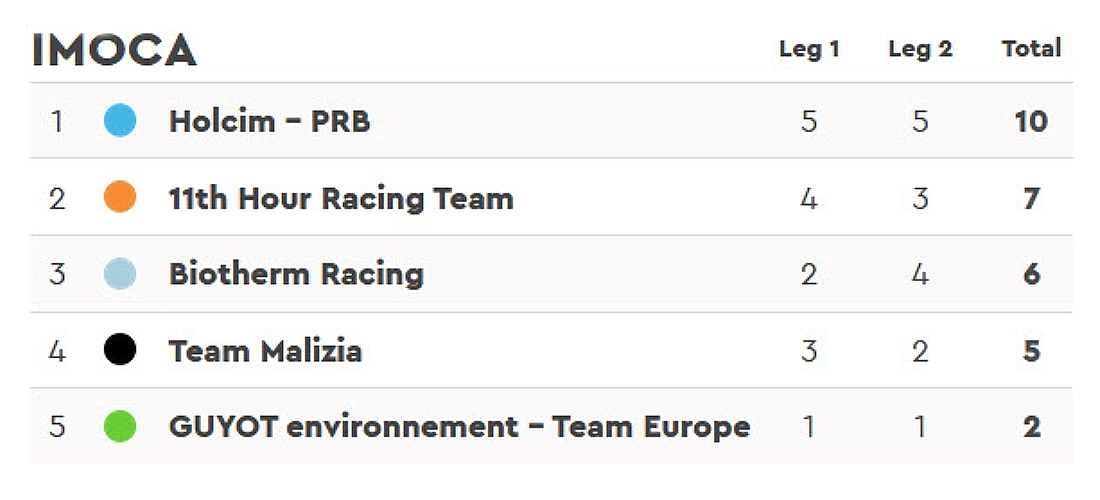The image size is (1100, 500).
Task: Click Biotherm Racing Leg 2 score 4
Action: [920, 274]
